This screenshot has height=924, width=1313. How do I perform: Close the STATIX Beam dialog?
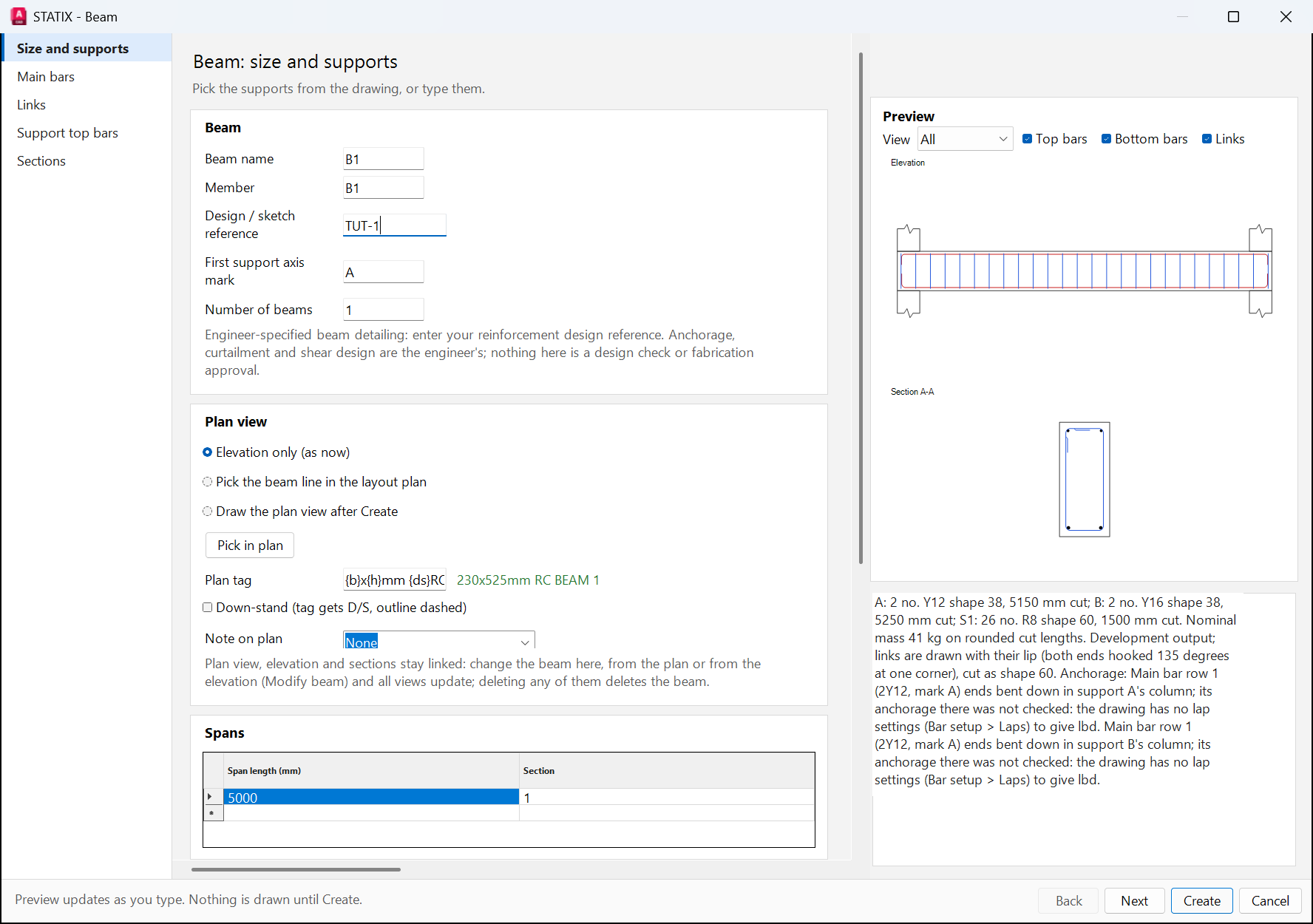[x=1286, y=16]
